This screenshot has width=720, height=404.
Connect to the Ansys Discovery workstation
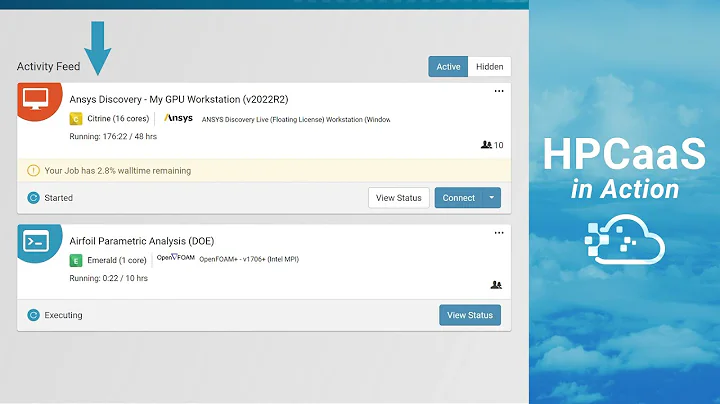[458, 198]
